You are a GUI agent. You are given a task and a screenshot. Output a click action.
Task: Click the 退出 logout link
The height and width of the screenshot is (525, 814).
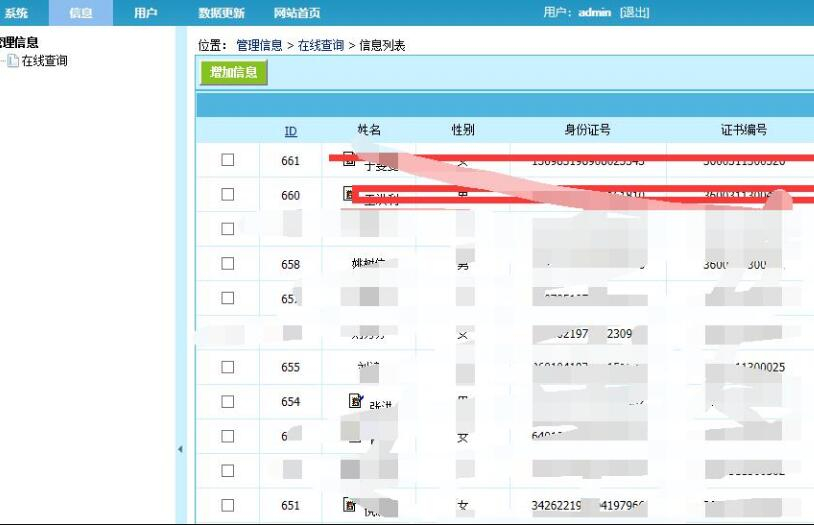(634, 13)
